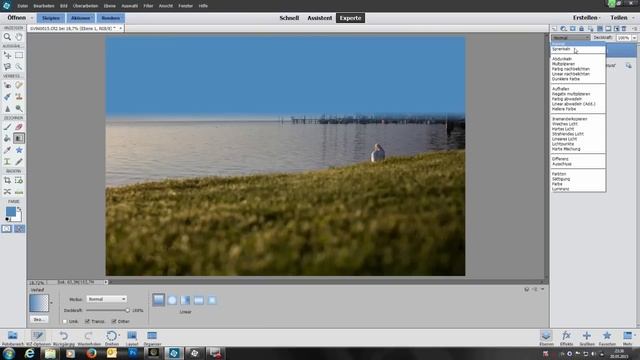The height and width of the screenshot is (360, 640).
Task: Select the Color Picker eyedropper tool
Action: coord(7,150)
